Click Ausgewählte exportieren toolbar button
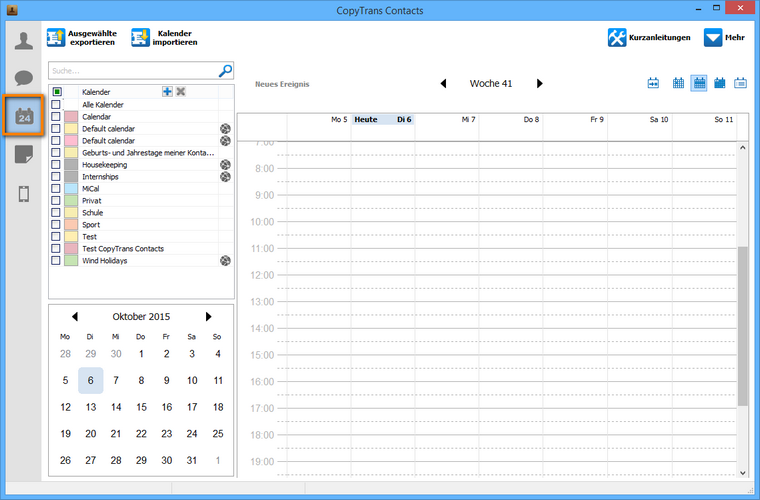 coord(82,38)
